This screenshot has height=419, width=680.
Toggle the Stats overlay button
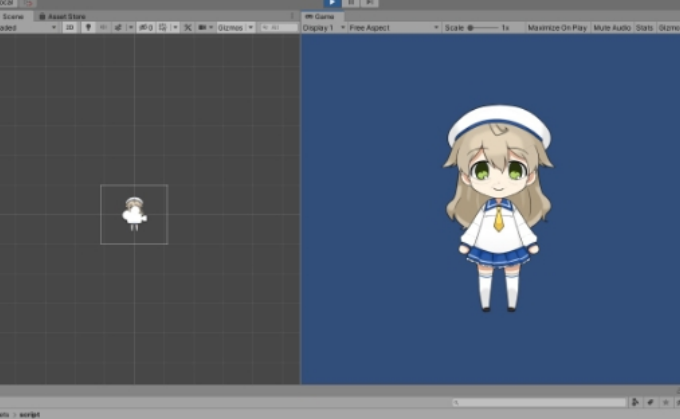(644, 28)
